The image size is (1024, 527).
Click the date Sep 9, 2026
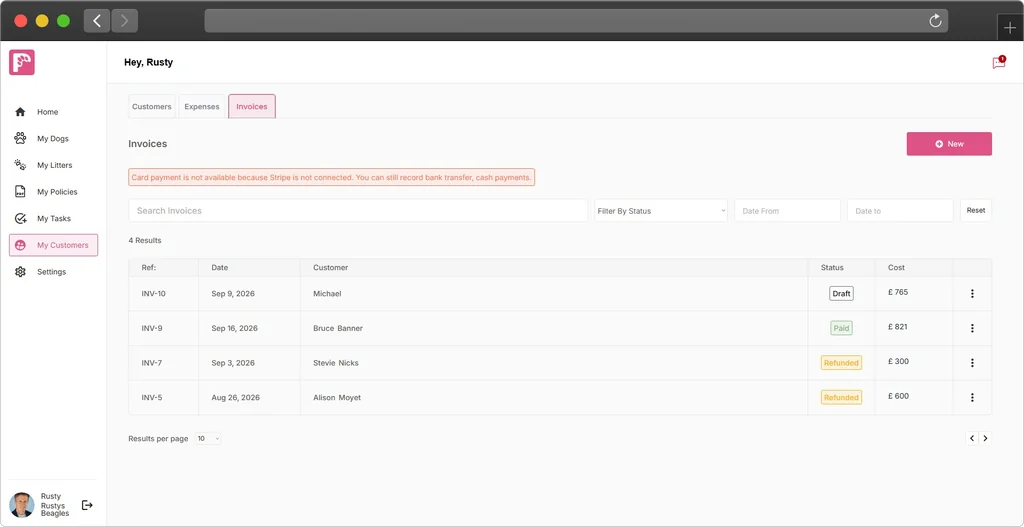pyautogui.click(x=233, y=294)
